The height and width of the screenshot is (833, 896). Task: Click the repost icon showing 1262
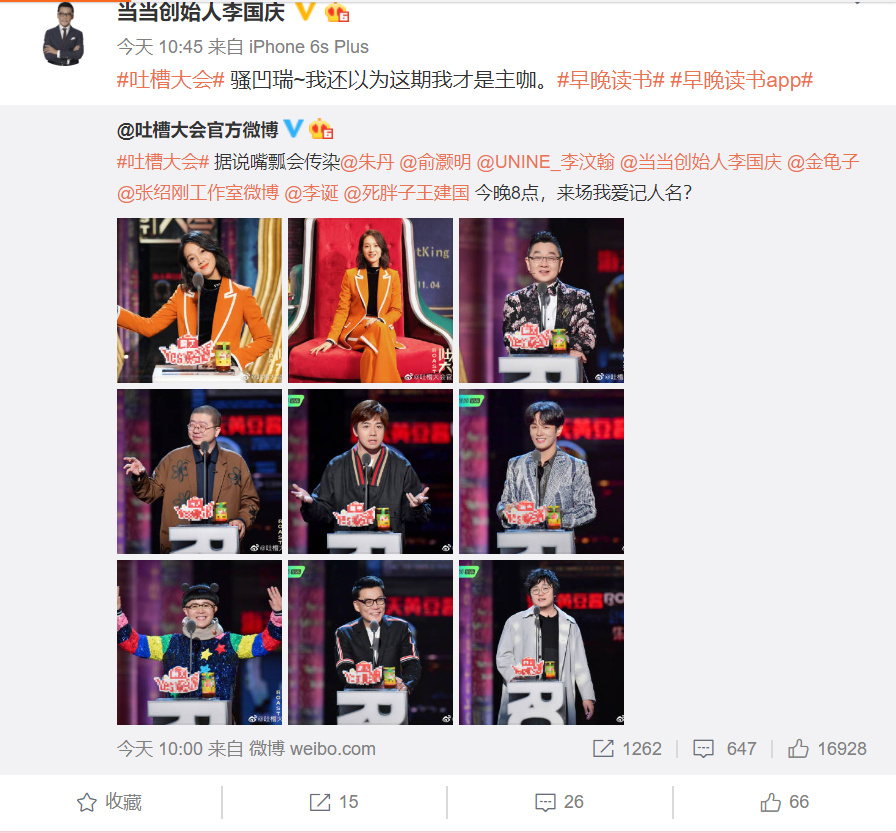pos(603,748)
